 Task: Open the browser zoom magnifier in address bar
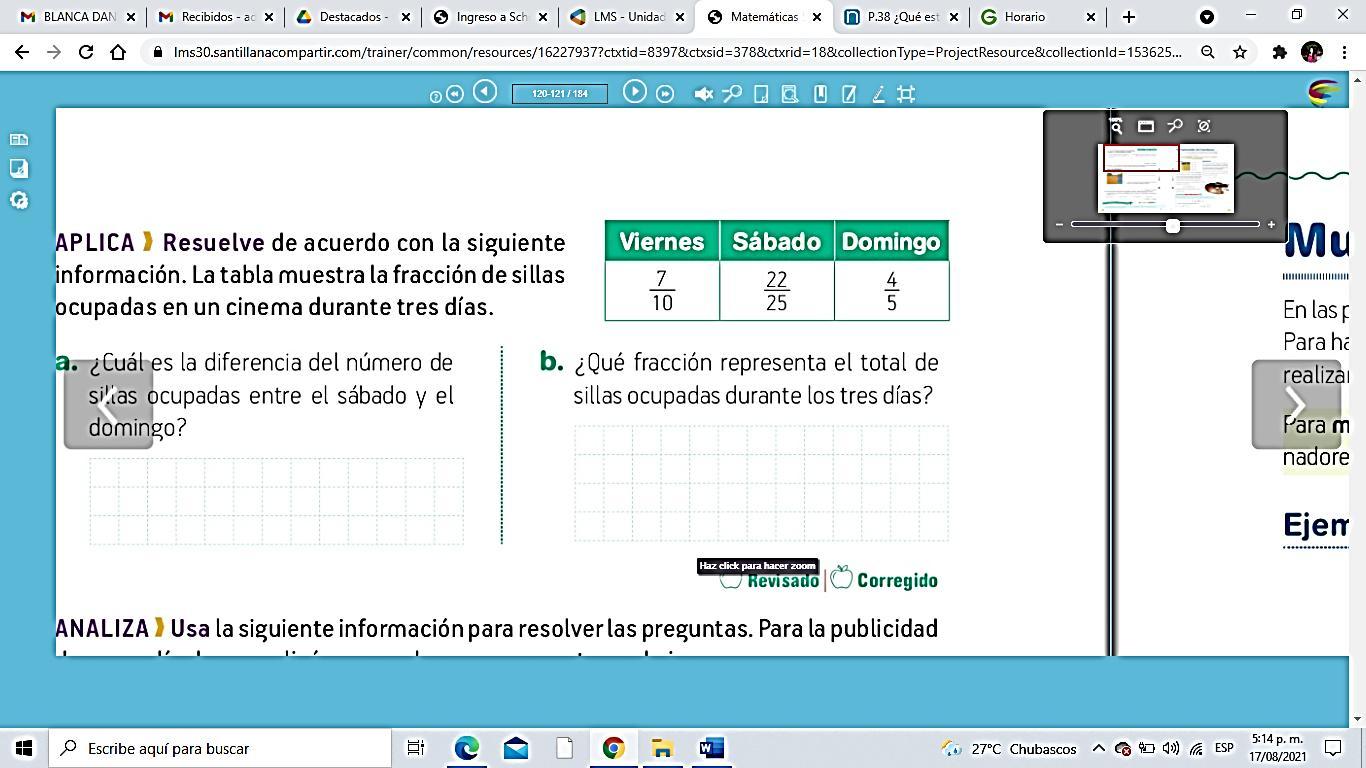tap(1208, 52)
